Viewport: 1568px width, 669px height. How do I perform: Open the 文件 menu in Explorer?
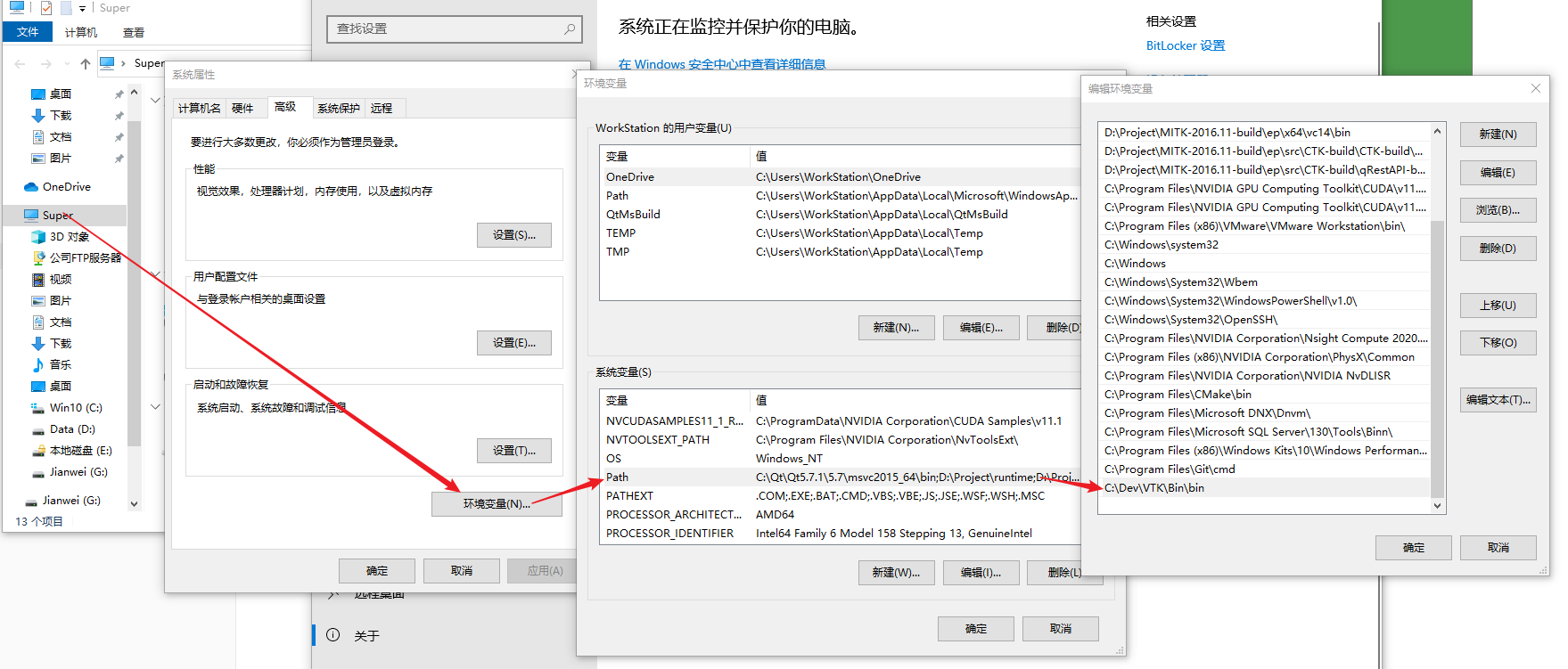pyautogui.click(x=28, y=32)
